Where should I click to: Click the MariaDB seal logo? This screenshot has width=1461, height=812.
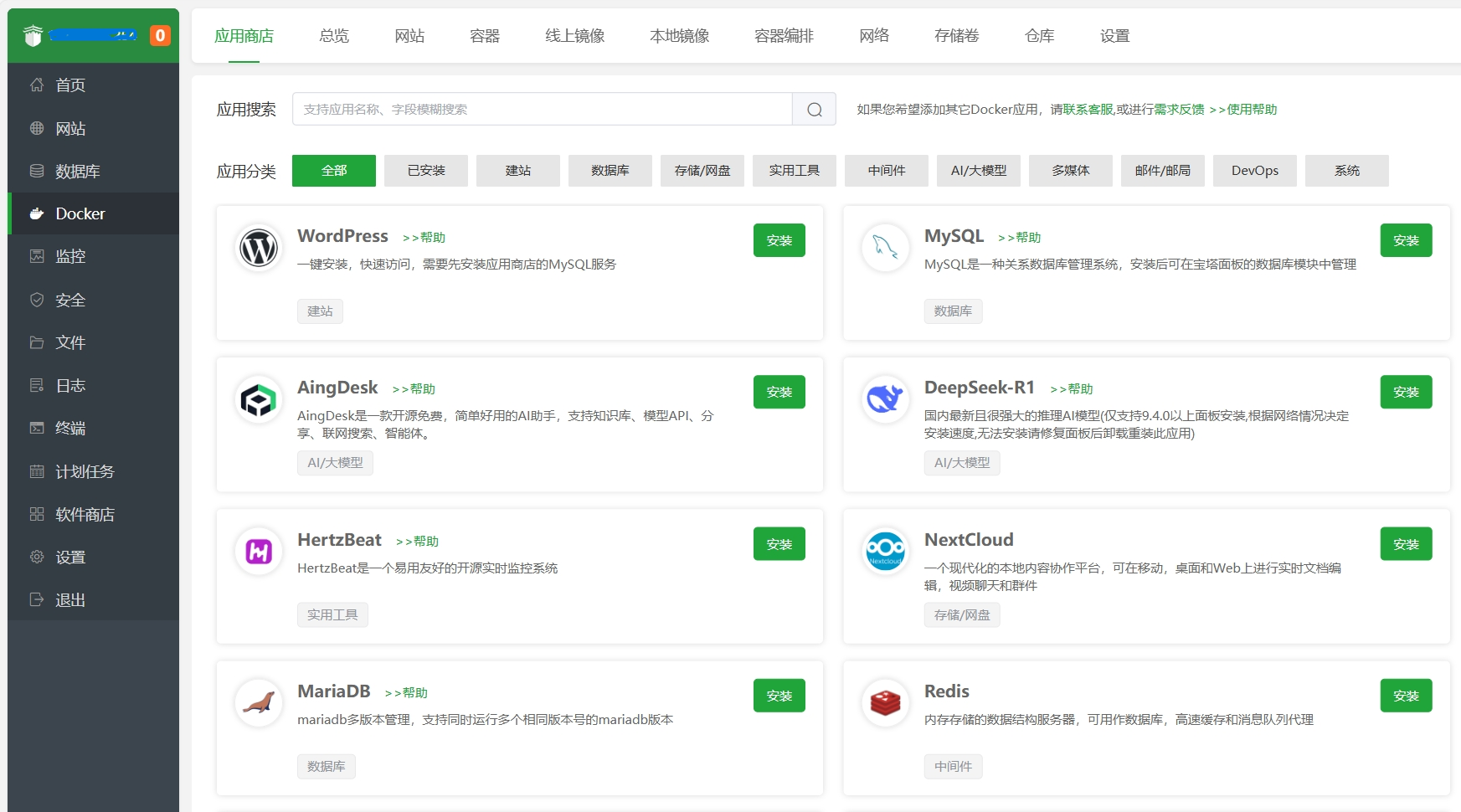259,703
